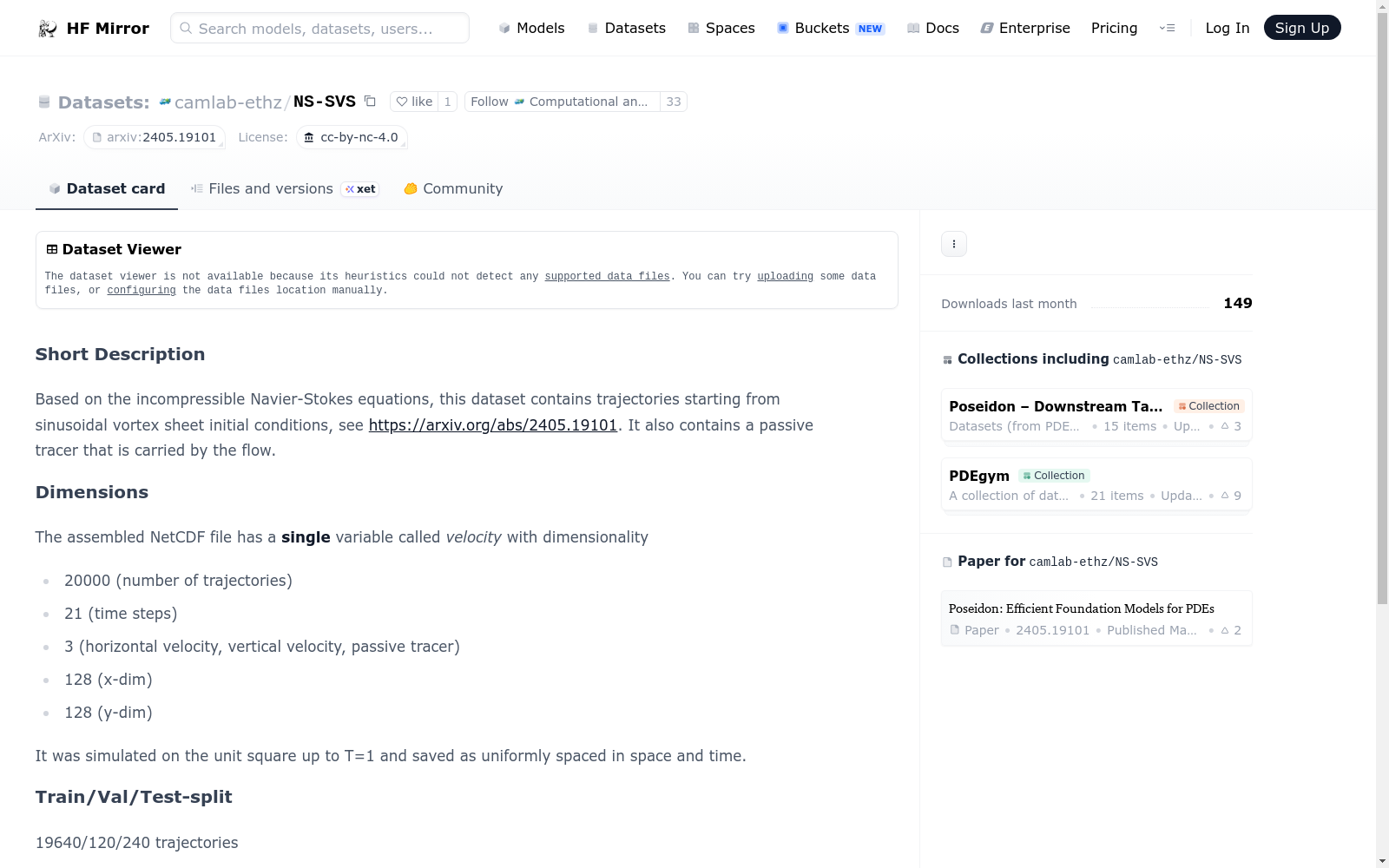Click the Collections grid icon
This screenshot has width=1389, height=868.
point(947,360)
